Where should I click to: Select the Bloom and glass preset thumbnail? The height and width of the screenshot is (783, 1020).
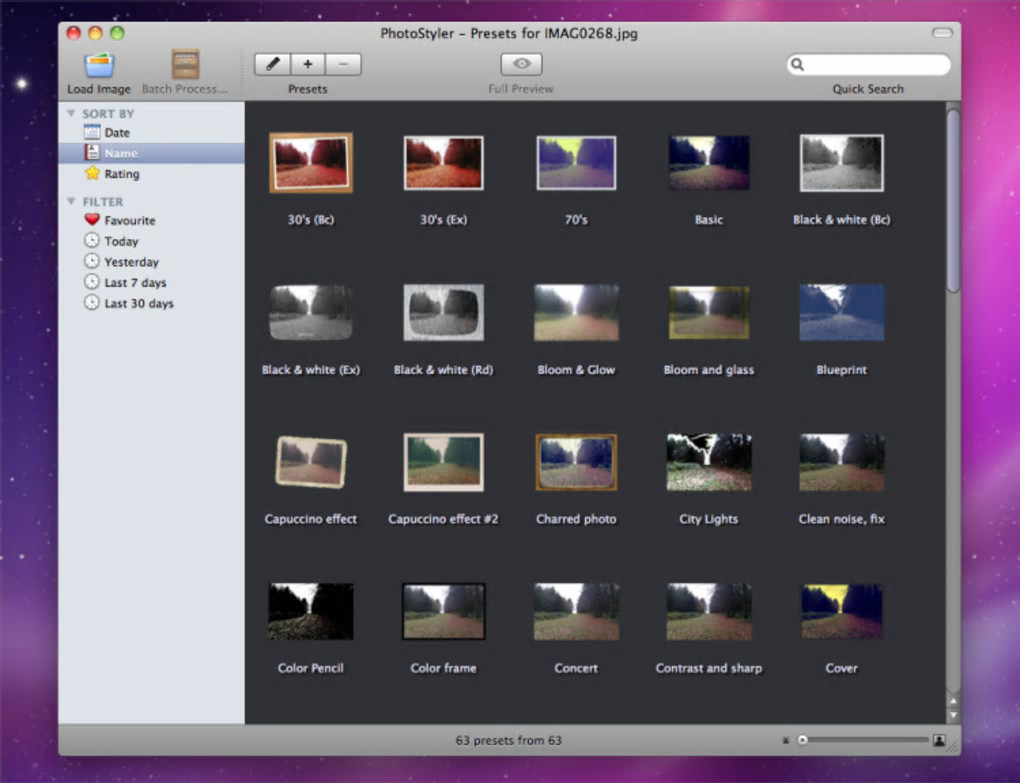coord(709,312)
